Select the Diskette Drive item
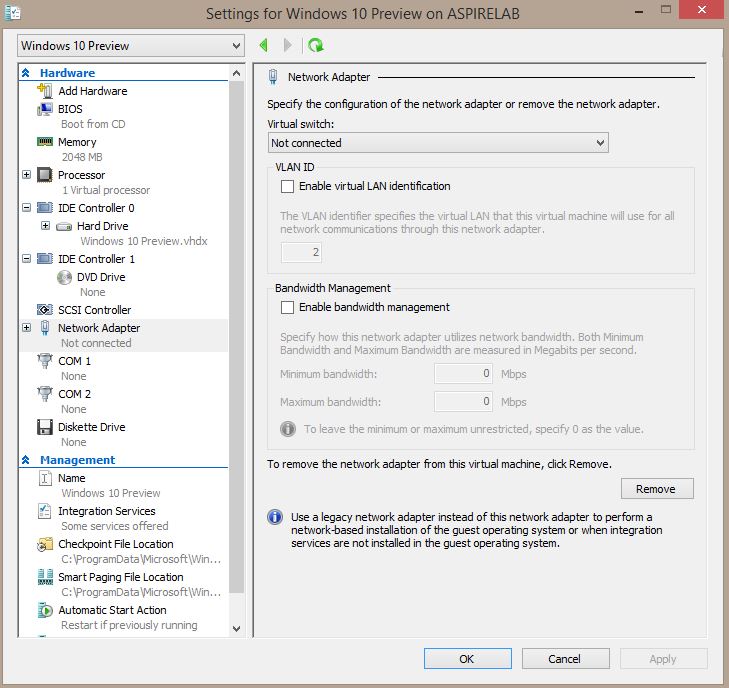The height and width of the screenshot is (688, 729). tap(92, 427)
